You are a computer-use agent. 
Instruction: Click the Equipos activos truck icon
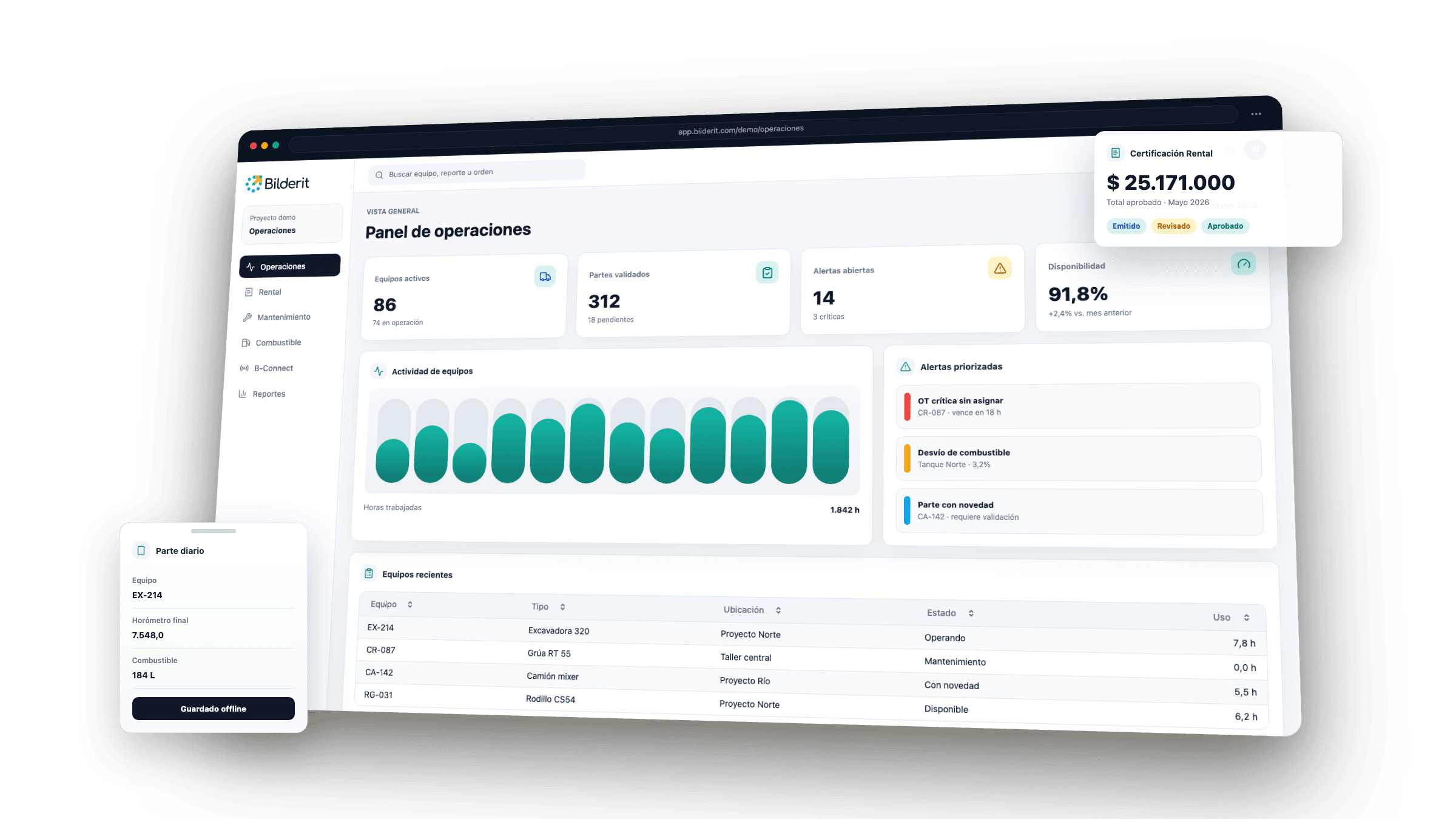pos(545,277)
